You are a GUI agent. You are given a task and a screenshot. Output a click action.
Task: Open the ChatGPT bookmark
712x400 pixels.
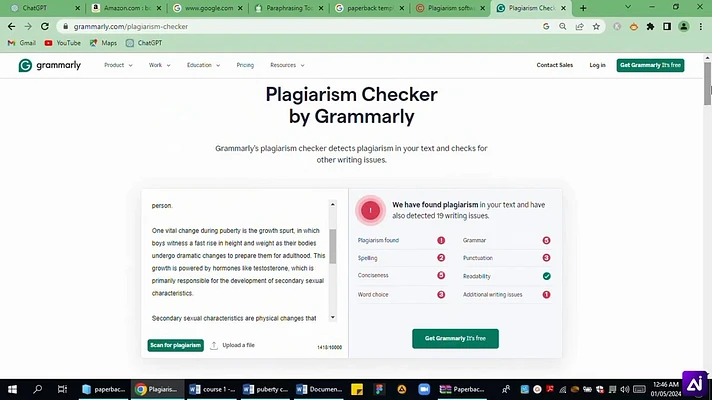(x=144, y=43)
